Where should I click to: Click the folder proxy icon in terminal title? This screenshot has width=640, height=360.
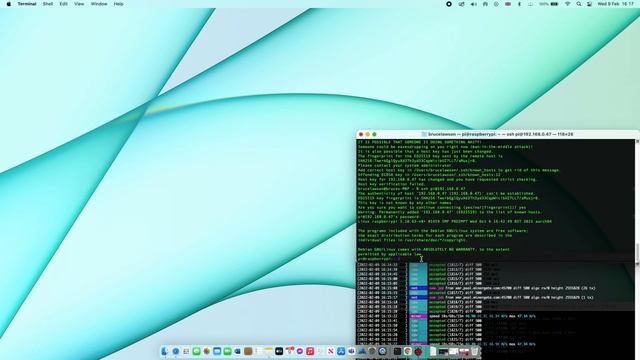[424, 134]
